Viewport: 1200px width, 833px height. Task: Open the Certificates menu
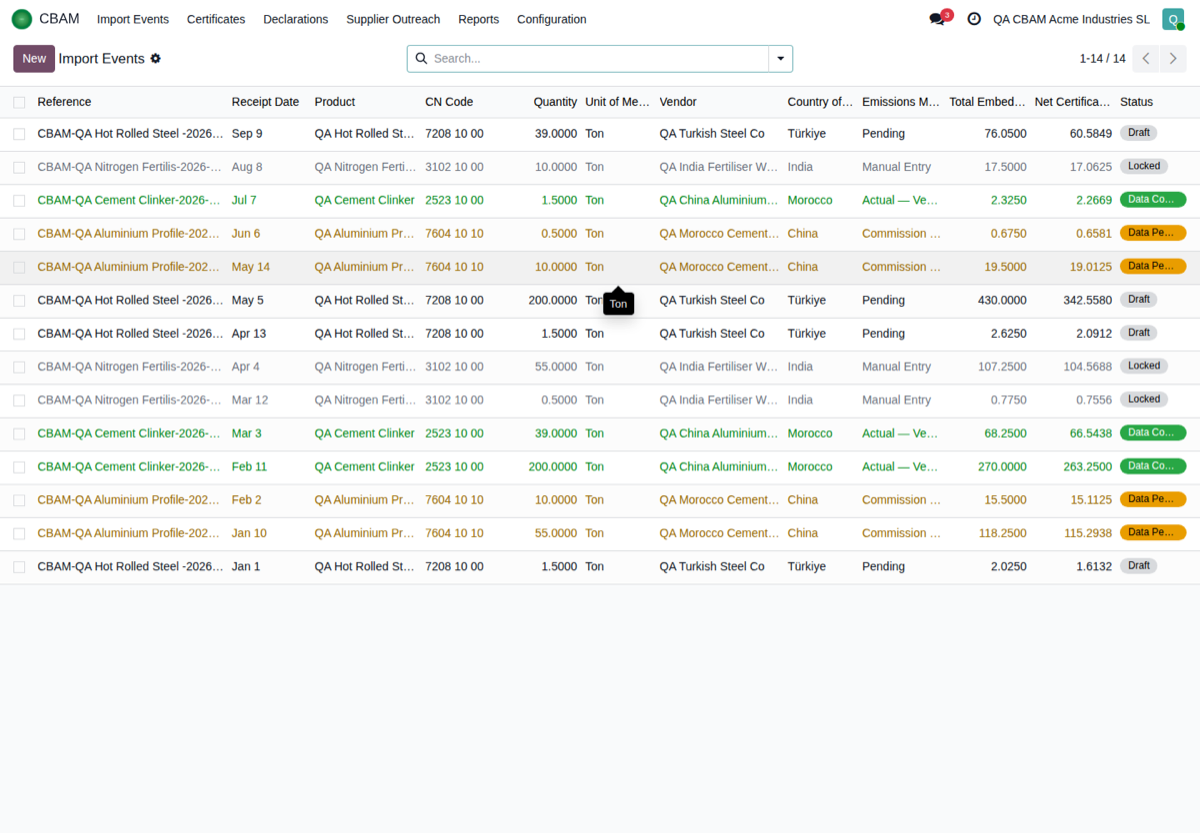tap(216, 19)
